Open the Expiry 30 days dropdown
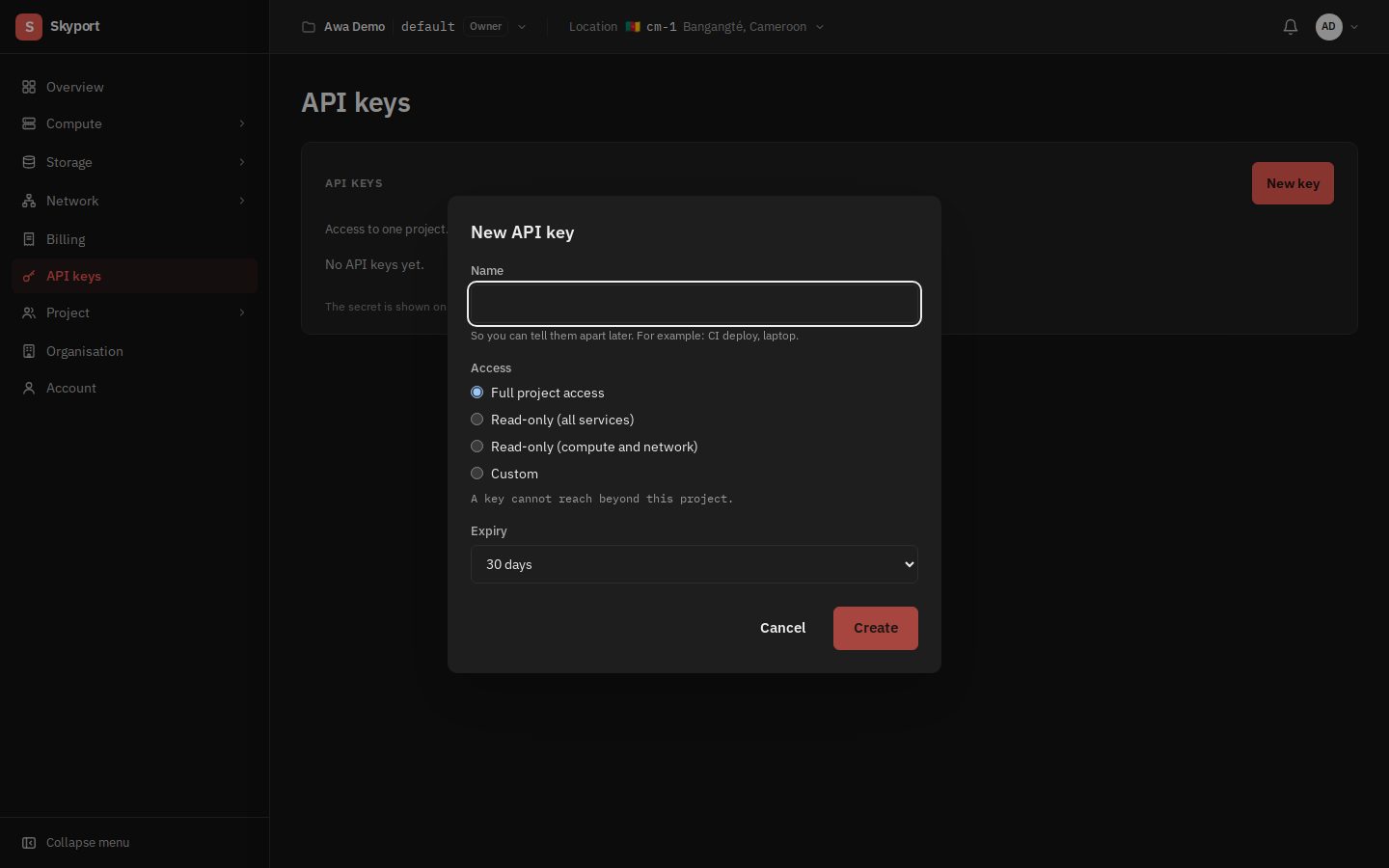This screenshot has height=868, width=1389. pyautogui.click(x=694, y=564)
